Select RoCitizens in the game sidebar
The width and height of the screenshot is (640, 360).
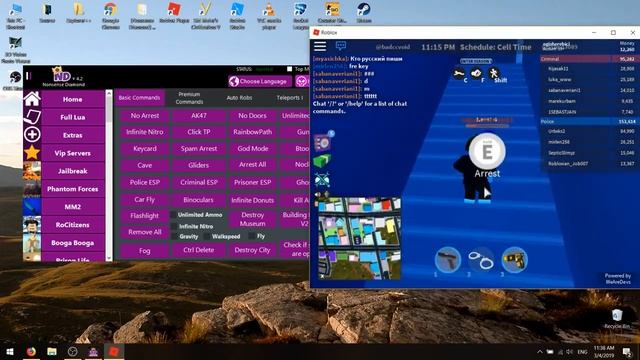pos(73,224)
